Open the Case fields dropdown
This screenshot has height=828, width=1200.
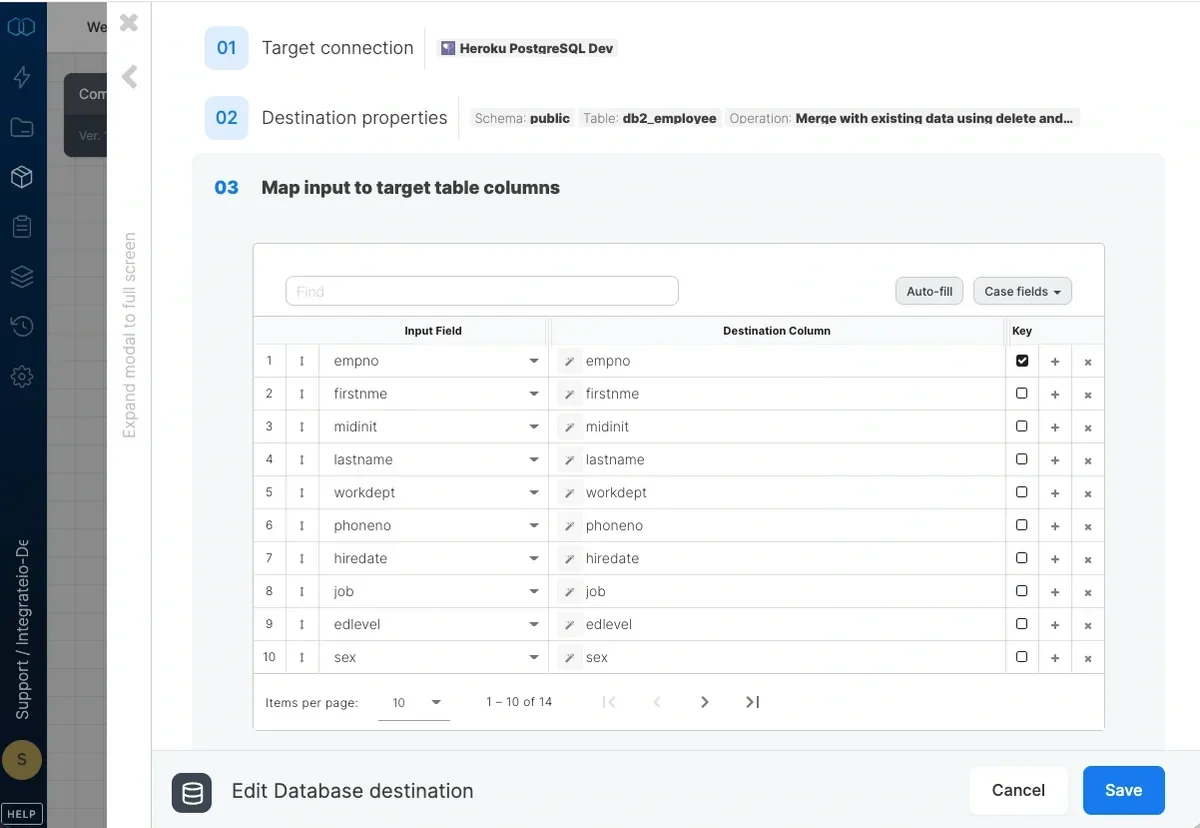1022,290
